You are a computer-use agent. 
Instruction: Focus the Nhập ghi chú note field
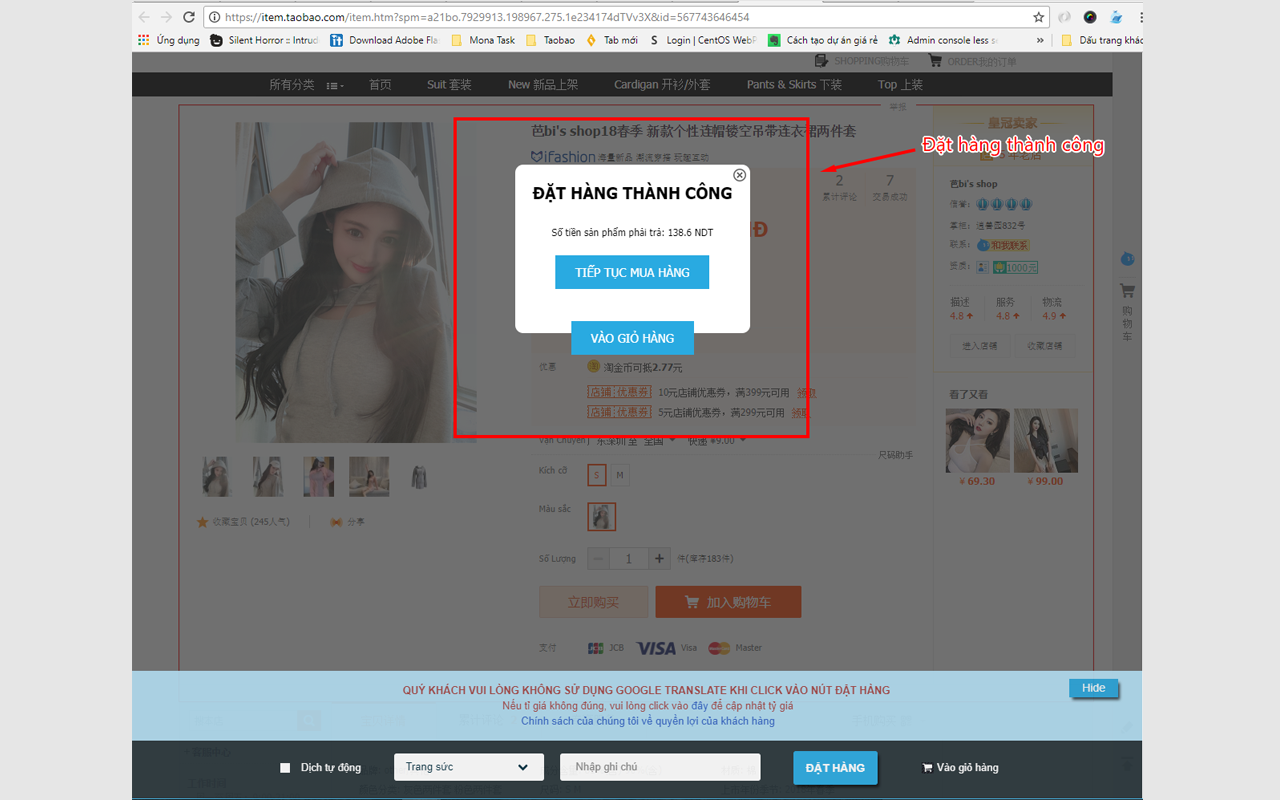tap(660, 767)
